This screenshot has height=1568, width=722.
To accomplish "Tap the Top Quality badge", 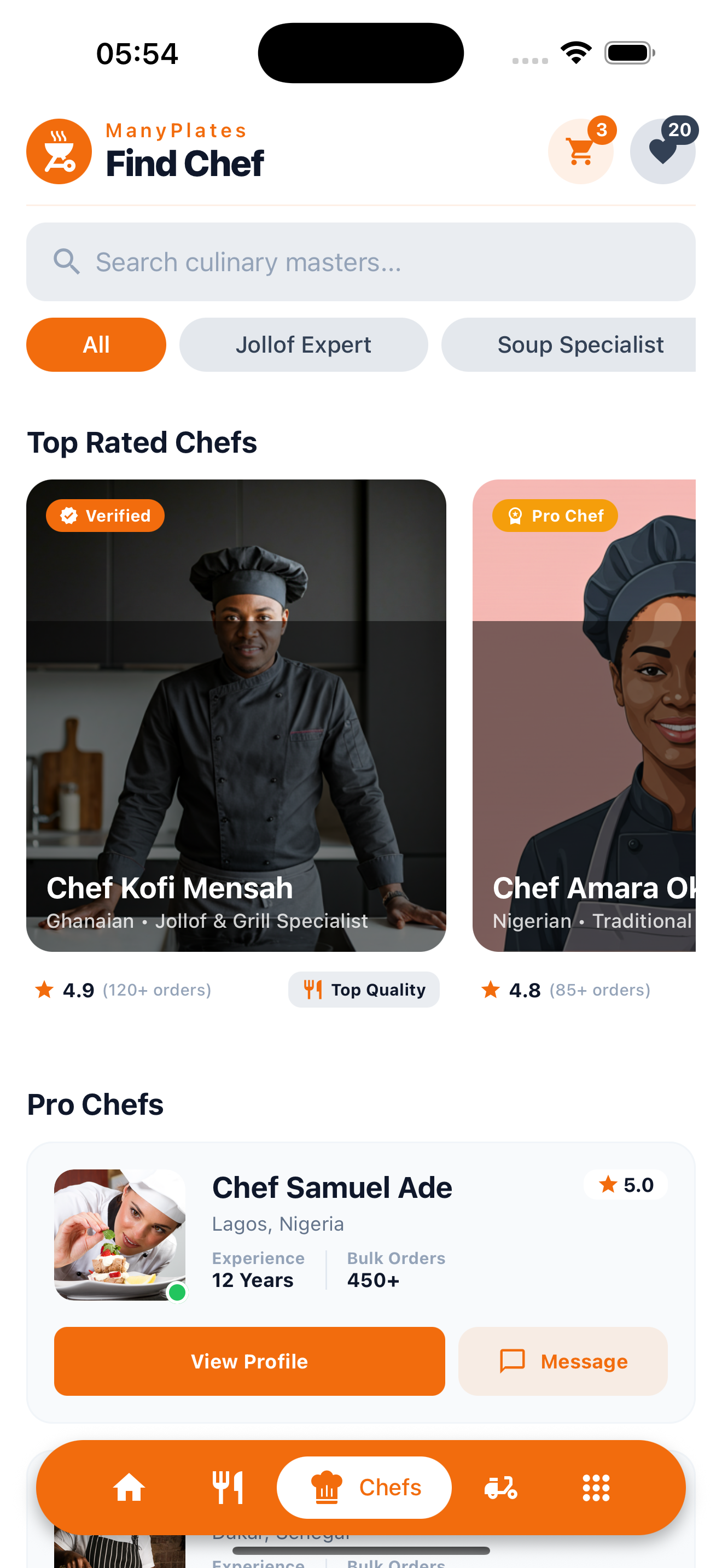I will [x=363, y=990].
